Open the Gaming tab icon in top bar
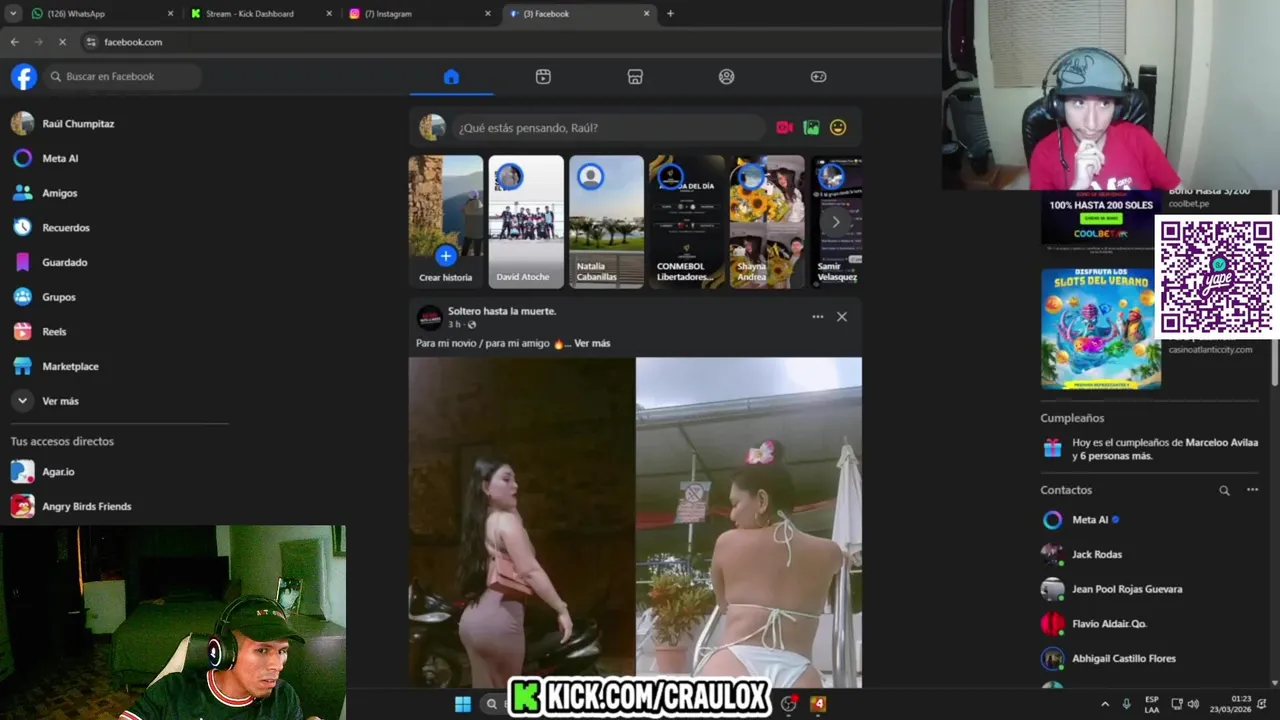1280x720 pixels. pyautogui.click(x=818, y=77)
